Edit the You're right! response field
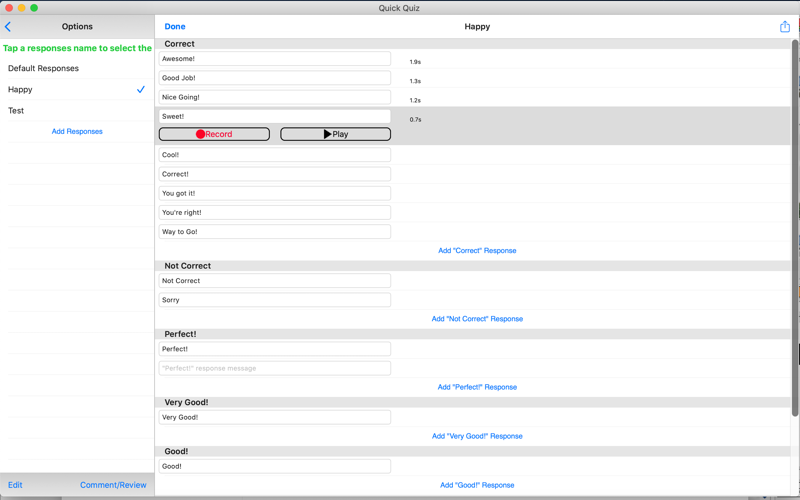This screenshot has height=500, width=800. coord(274,212)
